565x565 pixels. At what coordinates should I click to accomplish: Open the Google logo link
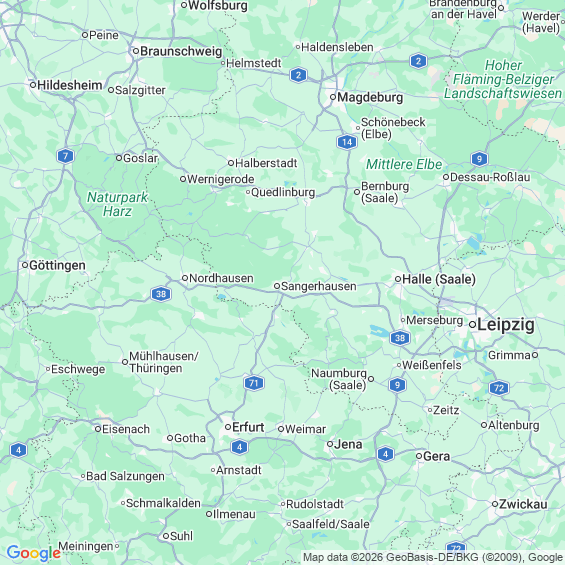click(34, 553)
